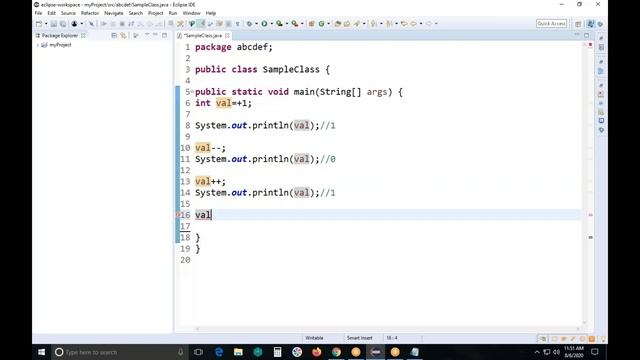Toggle Mark Occurrences in toolbar
640x360 pixels.
pos(201,24)
